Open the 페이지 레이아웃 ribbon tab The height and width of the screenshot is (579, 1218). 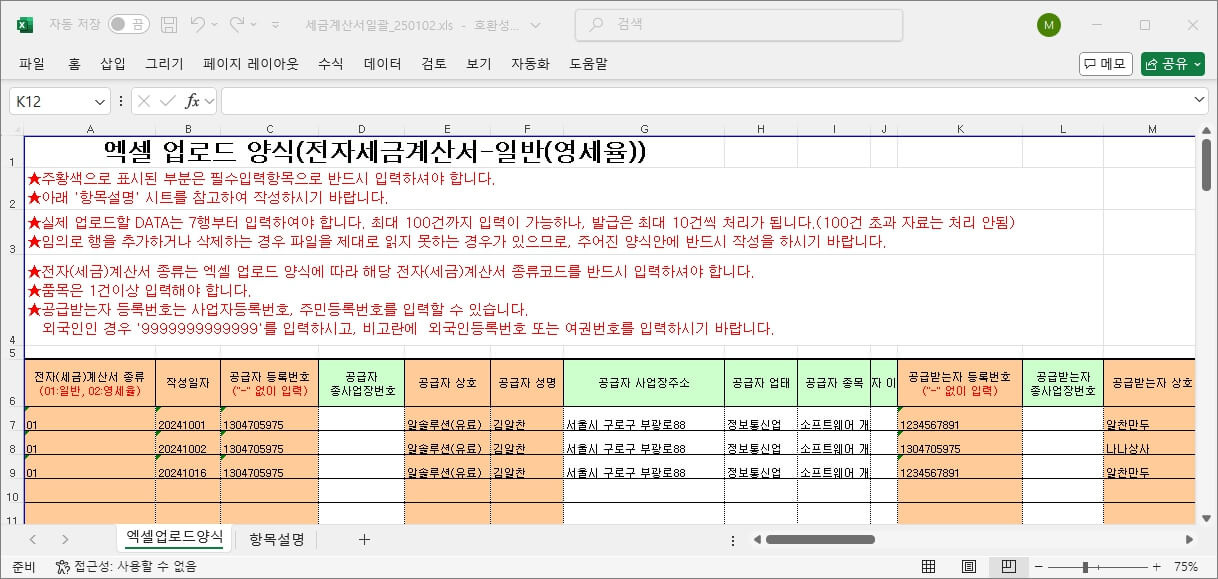pos(251,63)
